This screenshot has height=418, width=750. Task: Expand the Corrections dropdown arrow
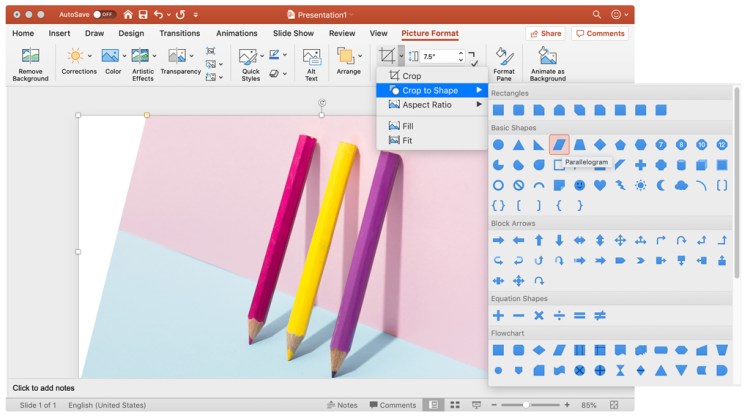point(89,56)
